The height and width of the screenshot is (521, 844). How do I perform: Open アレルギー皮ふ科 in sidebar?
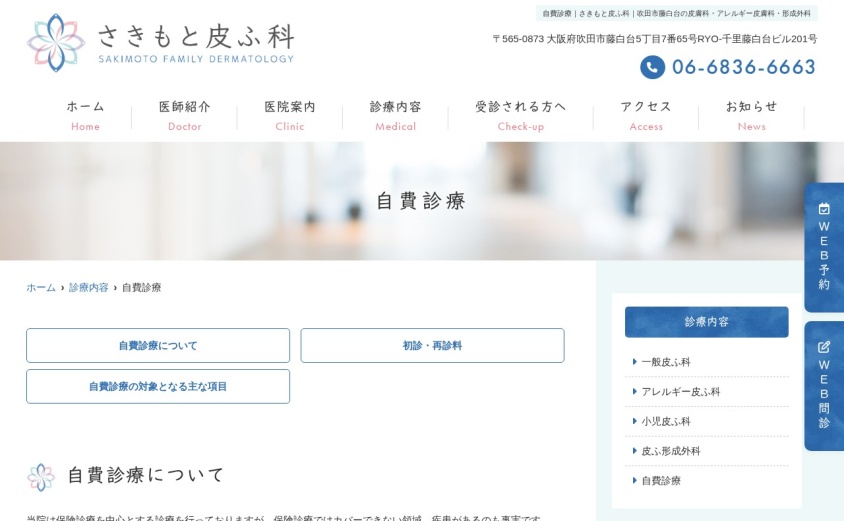[x=681, y=392]
